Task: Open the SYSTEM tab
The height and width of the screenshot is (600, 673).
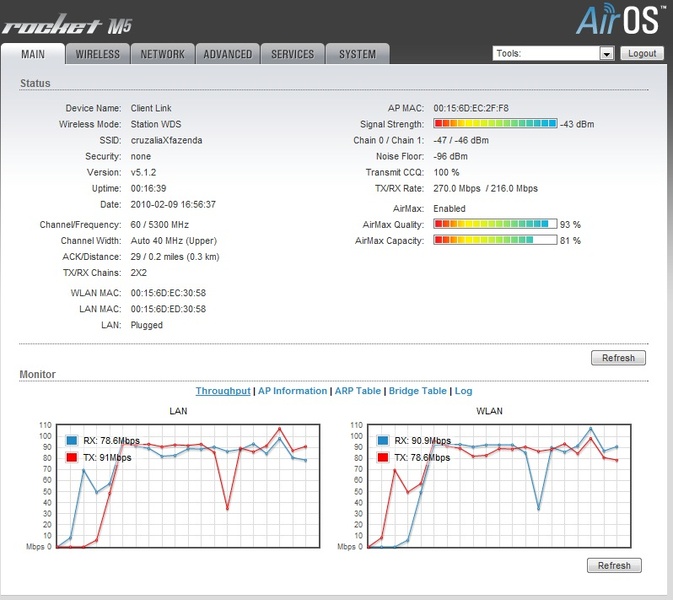Action: click(358, 54)
